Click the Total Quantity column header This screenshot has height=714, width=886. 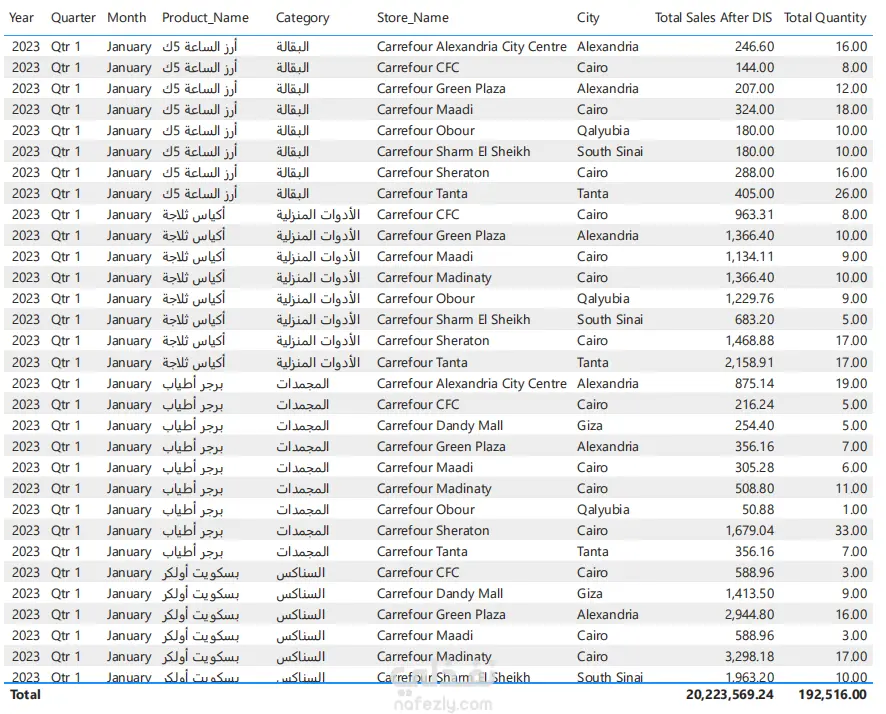point(825,18)
